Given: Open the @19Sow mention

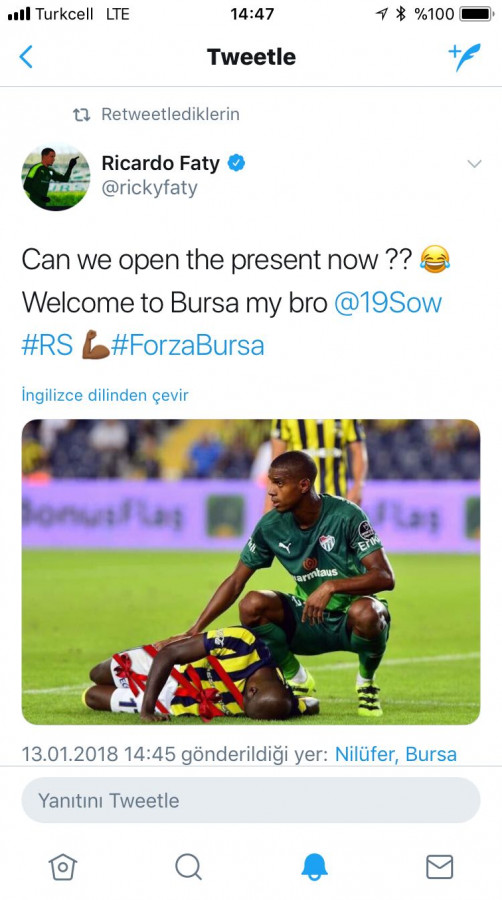Looking at the screenshot, I should (x=388, y=302).
